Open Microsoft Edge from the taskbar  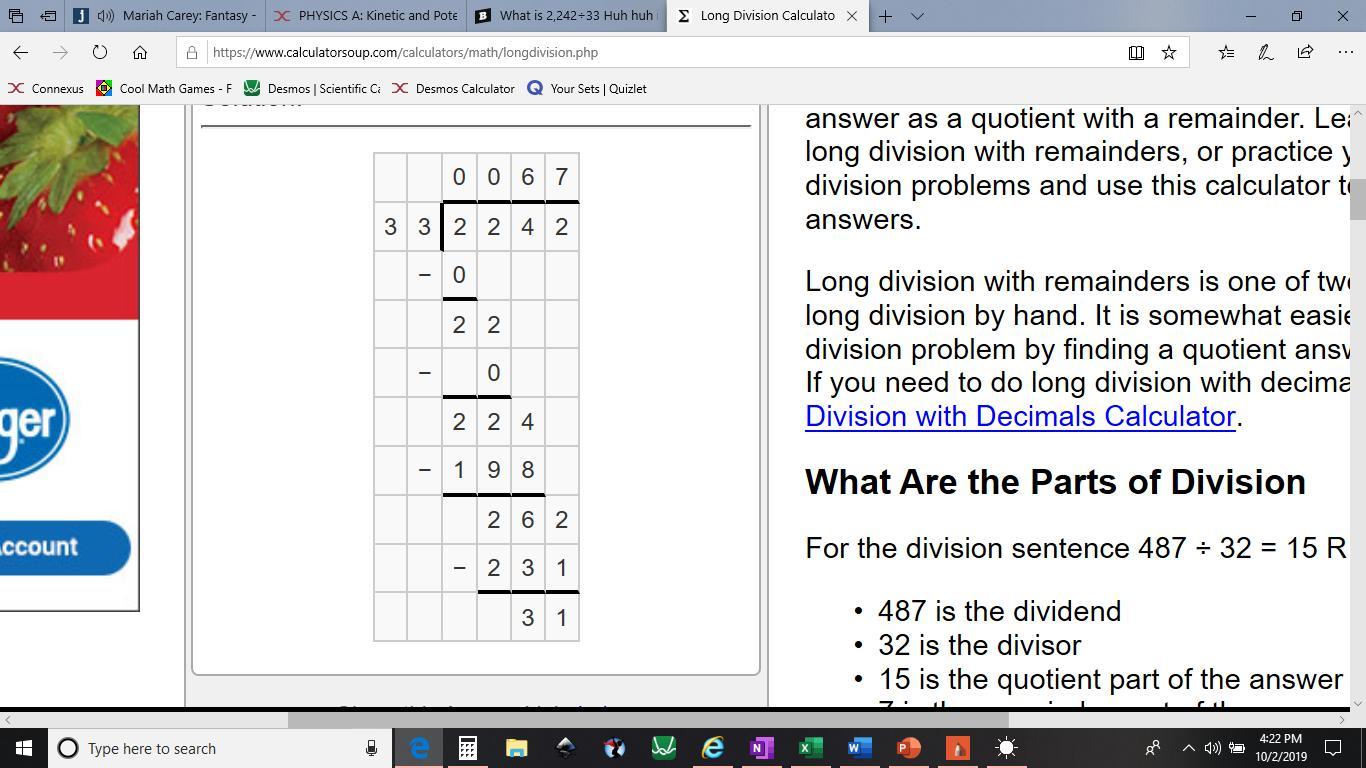[x=419, y=748]
